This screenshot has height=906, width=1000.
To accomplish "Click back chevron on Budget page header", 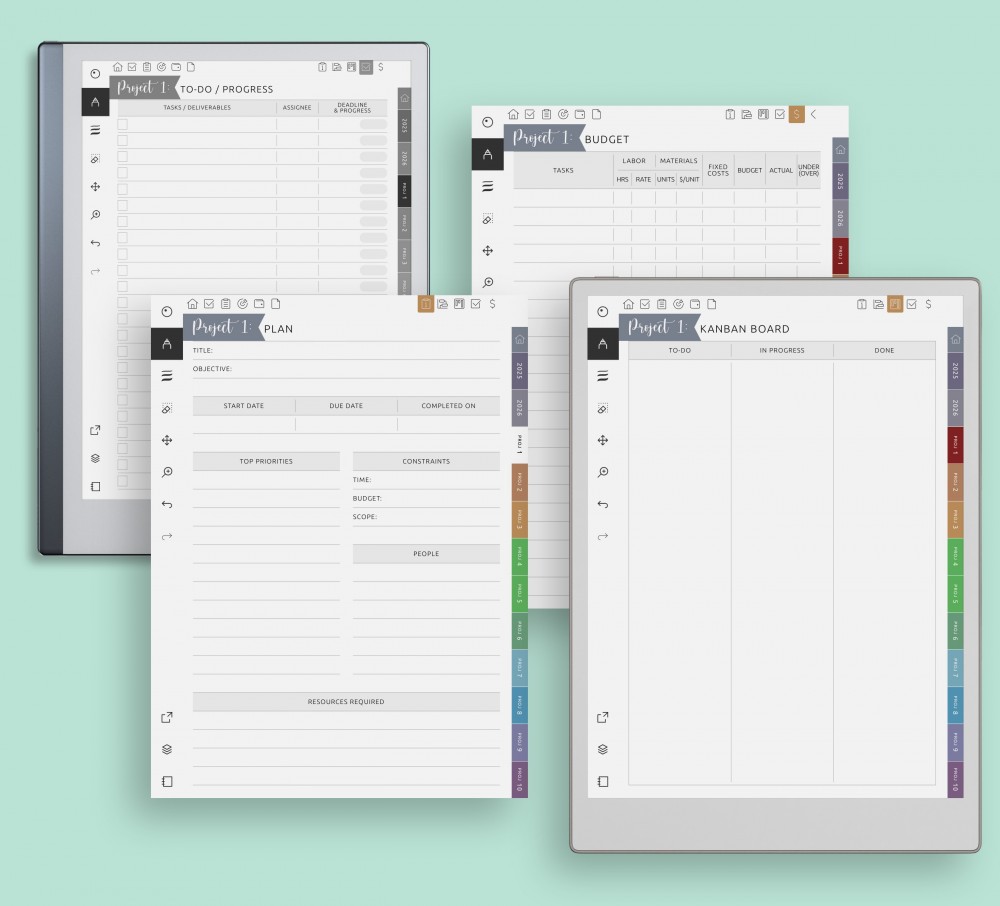I will [x=814, y=114].
